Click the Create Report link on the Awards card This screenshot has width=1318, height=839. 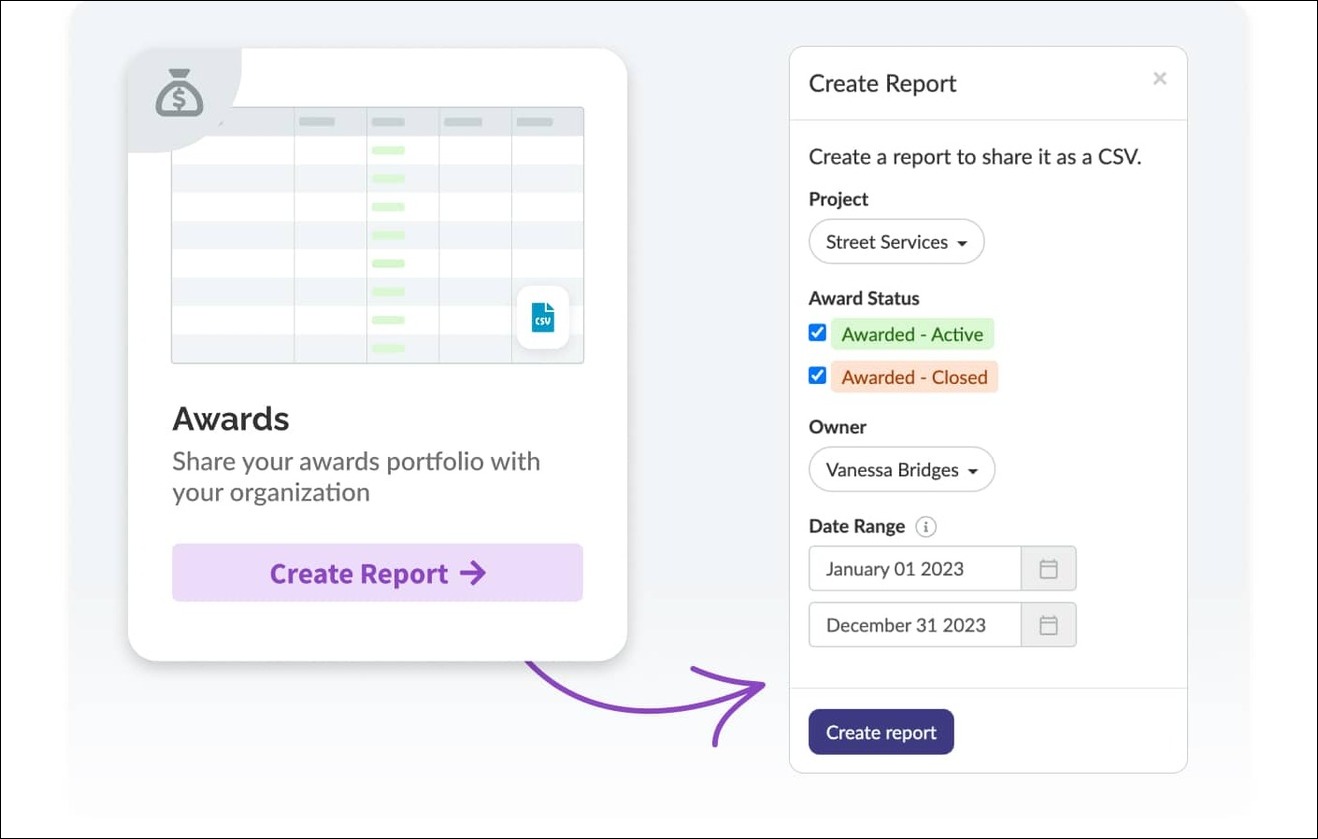point(377,572)
